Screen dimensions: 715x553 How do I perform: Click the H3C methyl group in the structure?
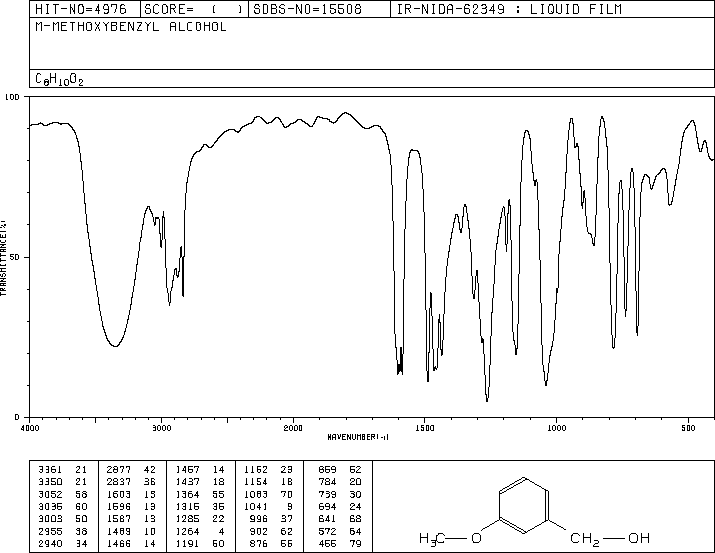point(431,539)
